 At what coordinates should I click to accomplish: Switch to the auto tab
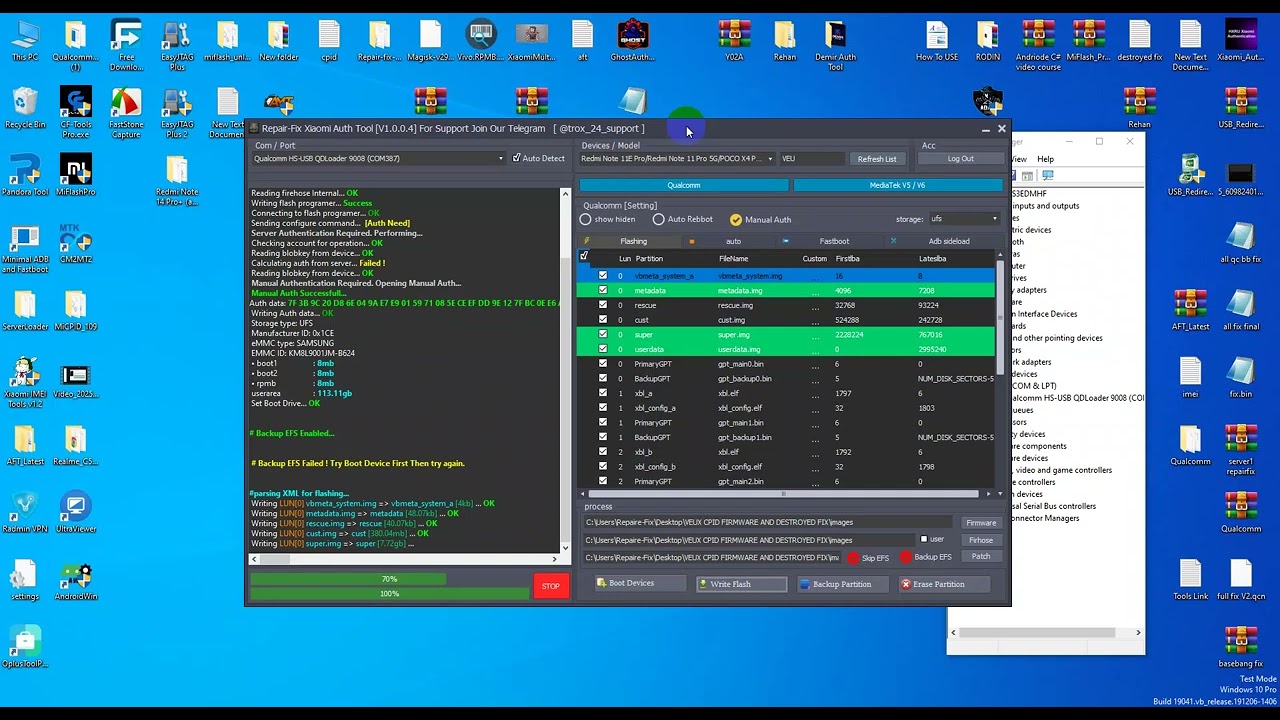(x=733, y=241)
